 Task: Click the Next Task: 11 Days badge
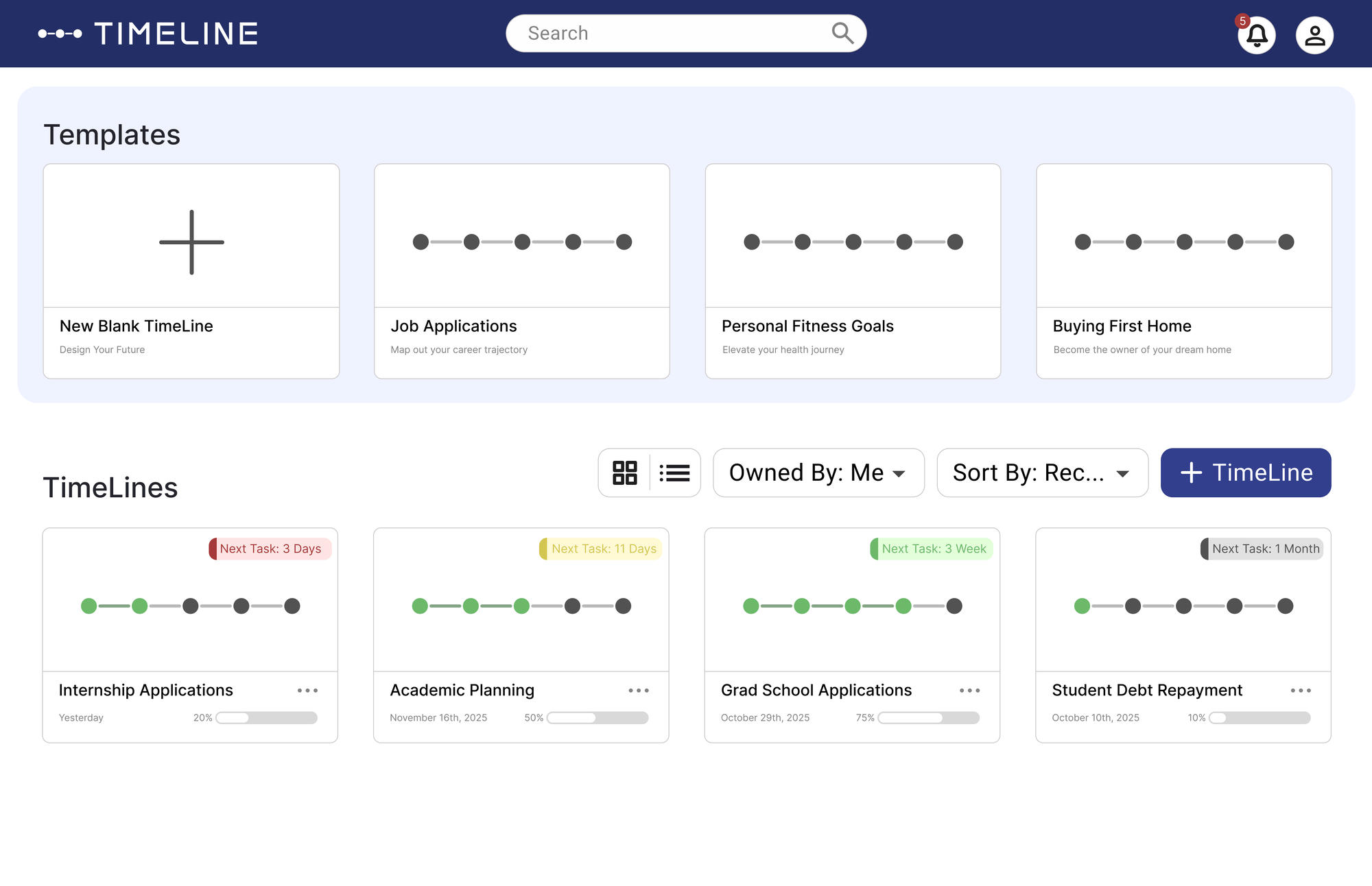(601, 549)
